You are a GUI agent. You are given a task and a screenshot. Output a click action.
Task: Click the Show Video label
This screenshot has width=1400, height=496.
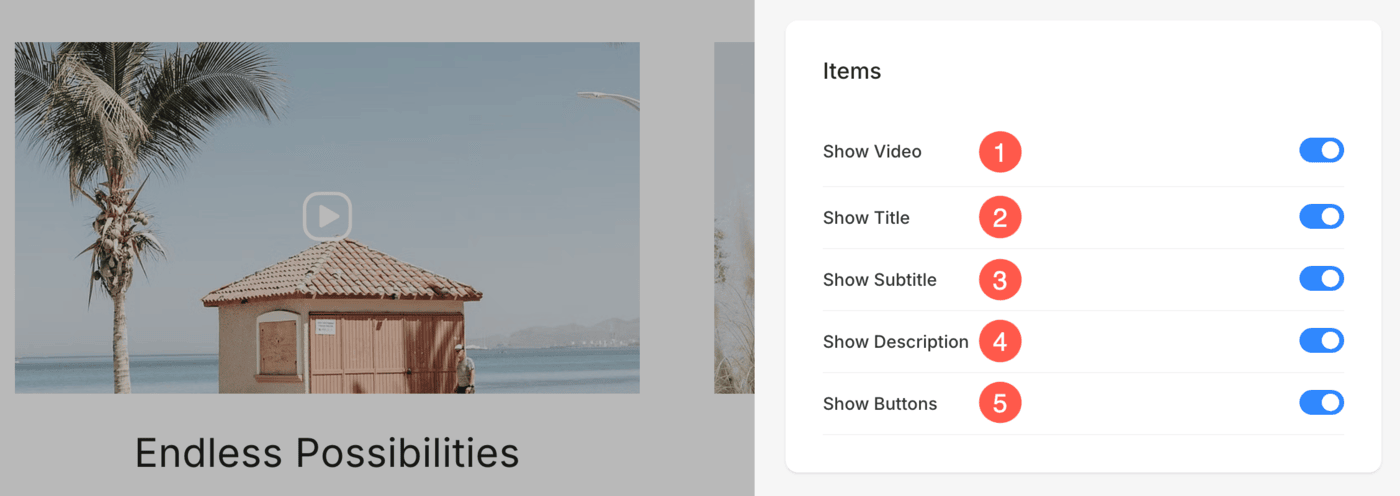pyautogui.click(x=872, y=152)
